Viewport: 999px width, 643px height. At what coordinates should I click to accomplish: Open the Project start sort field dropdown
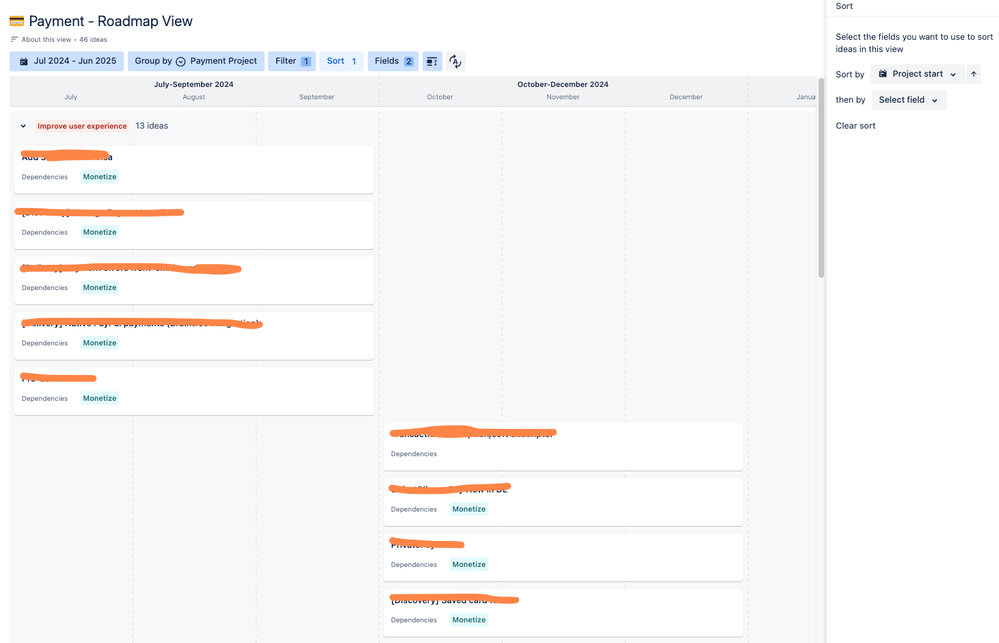click(x=917, y=73)
